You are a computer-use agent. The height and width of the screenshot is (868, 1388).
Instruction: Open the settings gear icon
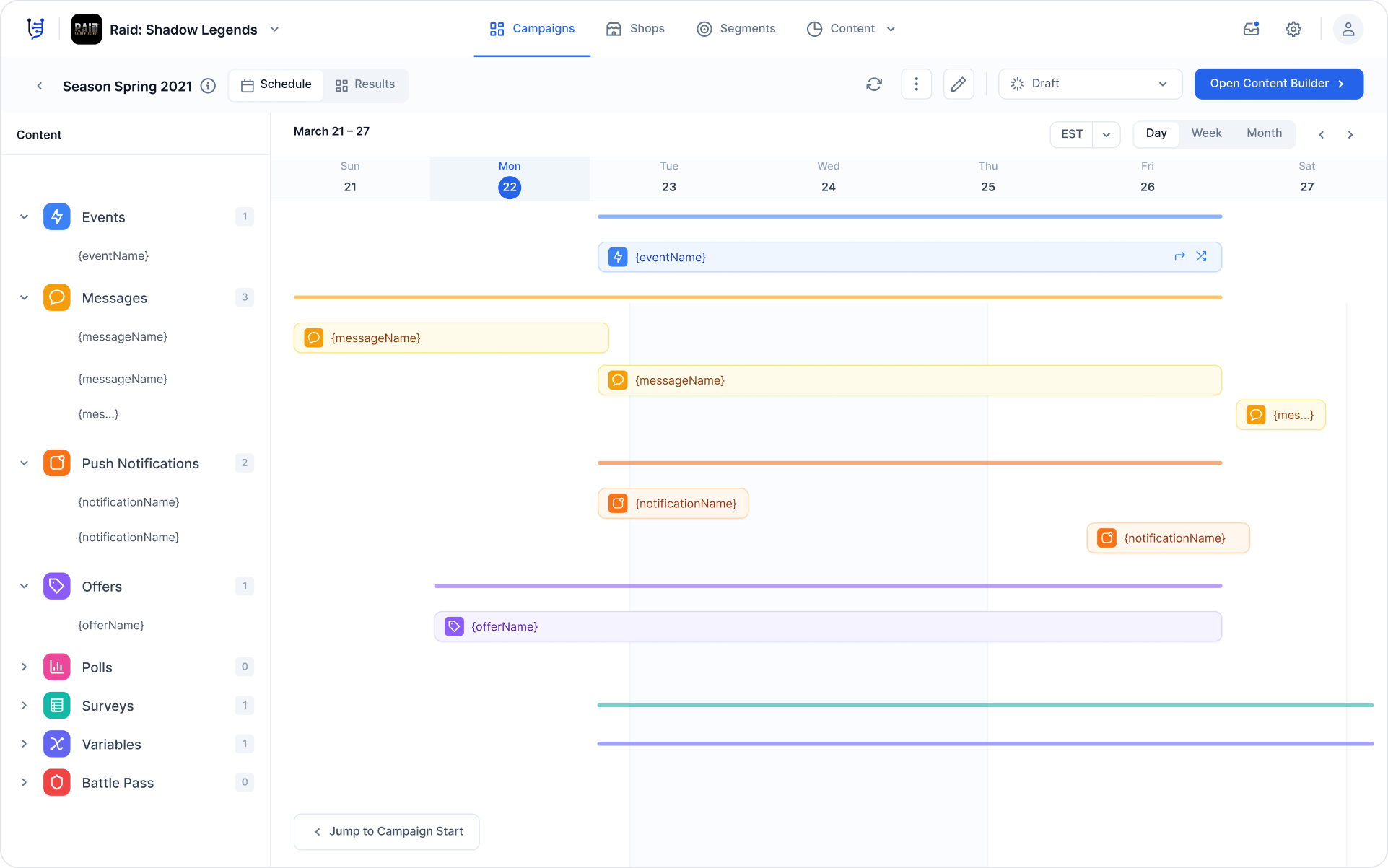pos(1293,29)
